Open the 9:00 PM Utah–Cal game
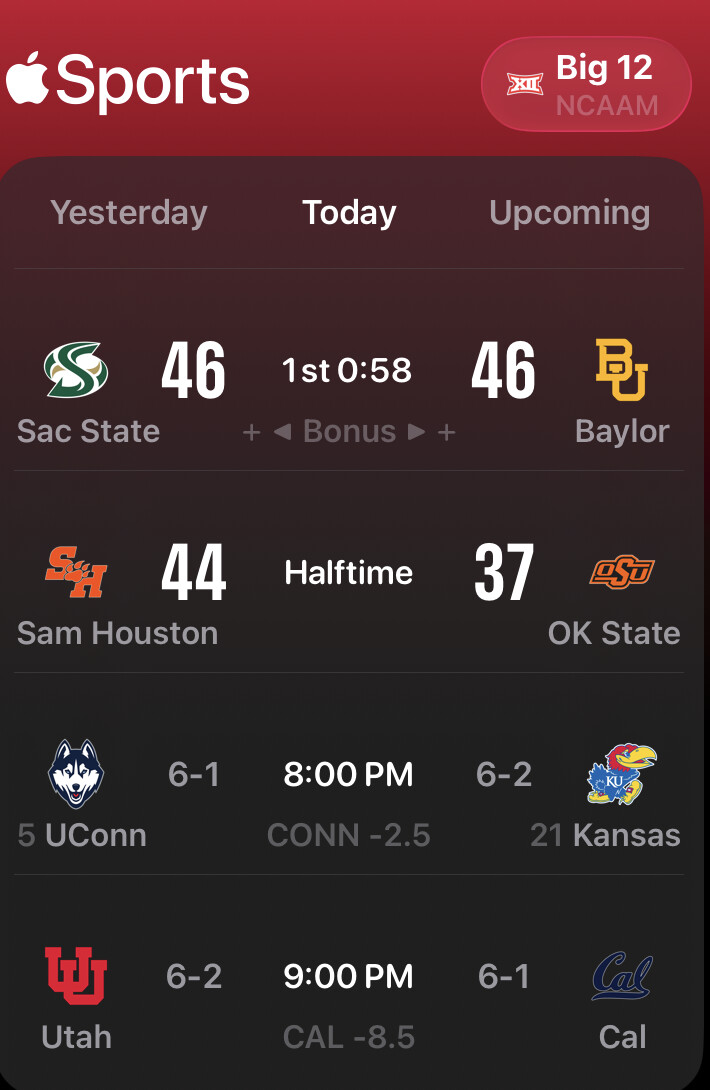The image size is (710, 1090). point(348,977)
